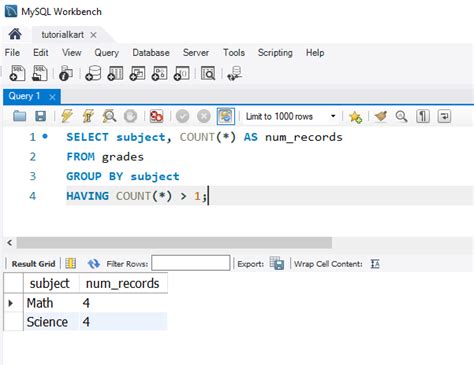Screen dimensions: 474x365
Task: Click the Result Grid label
Action: click(x=33, y=264)
